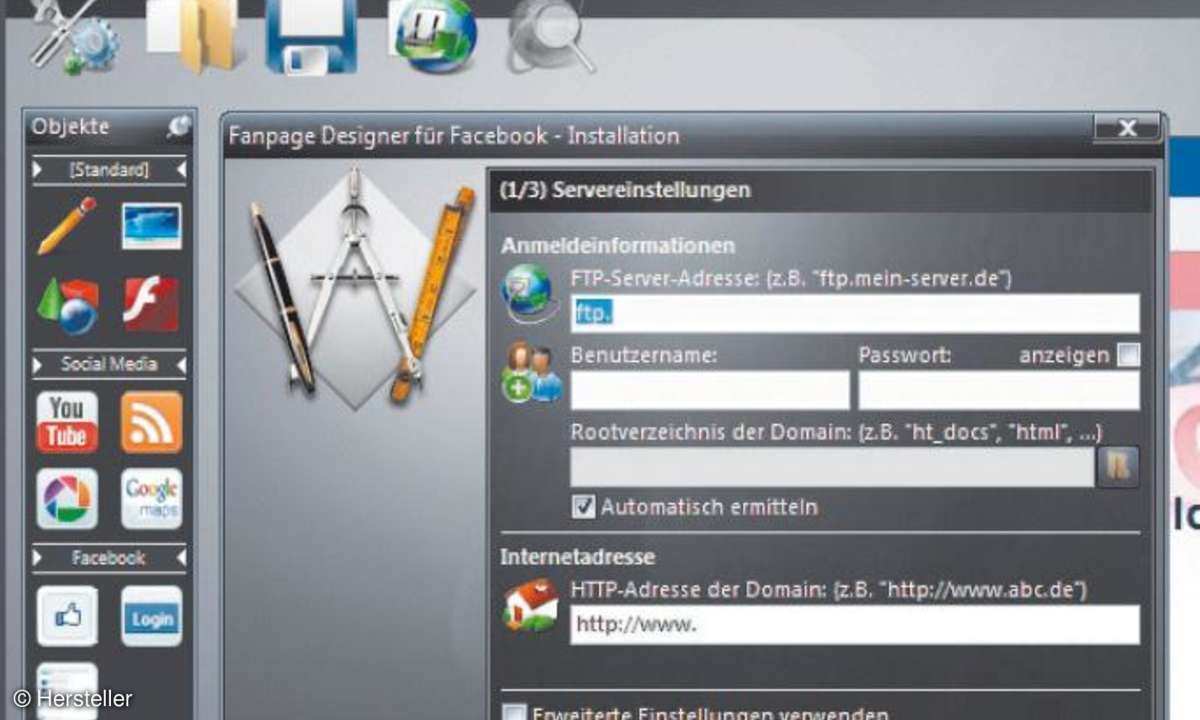Click the FTP-Server-Adresse input field
This screenshot has height=720, width=1200.
tap(855, 313)
